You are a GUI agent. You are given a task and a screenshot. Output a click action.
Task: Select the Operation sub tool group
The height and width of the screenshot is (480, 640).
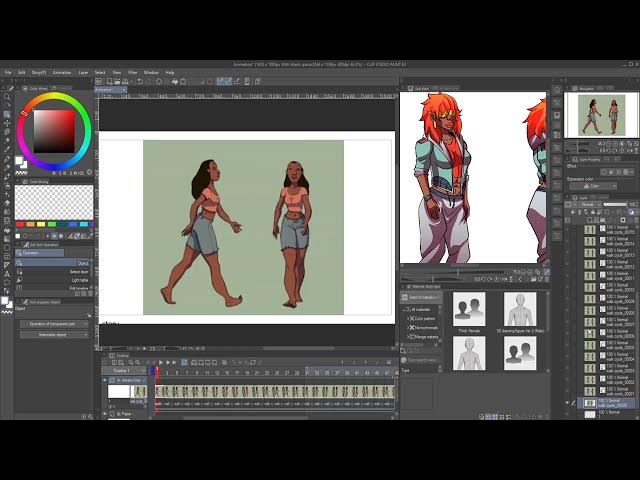[x=40, y=253]
